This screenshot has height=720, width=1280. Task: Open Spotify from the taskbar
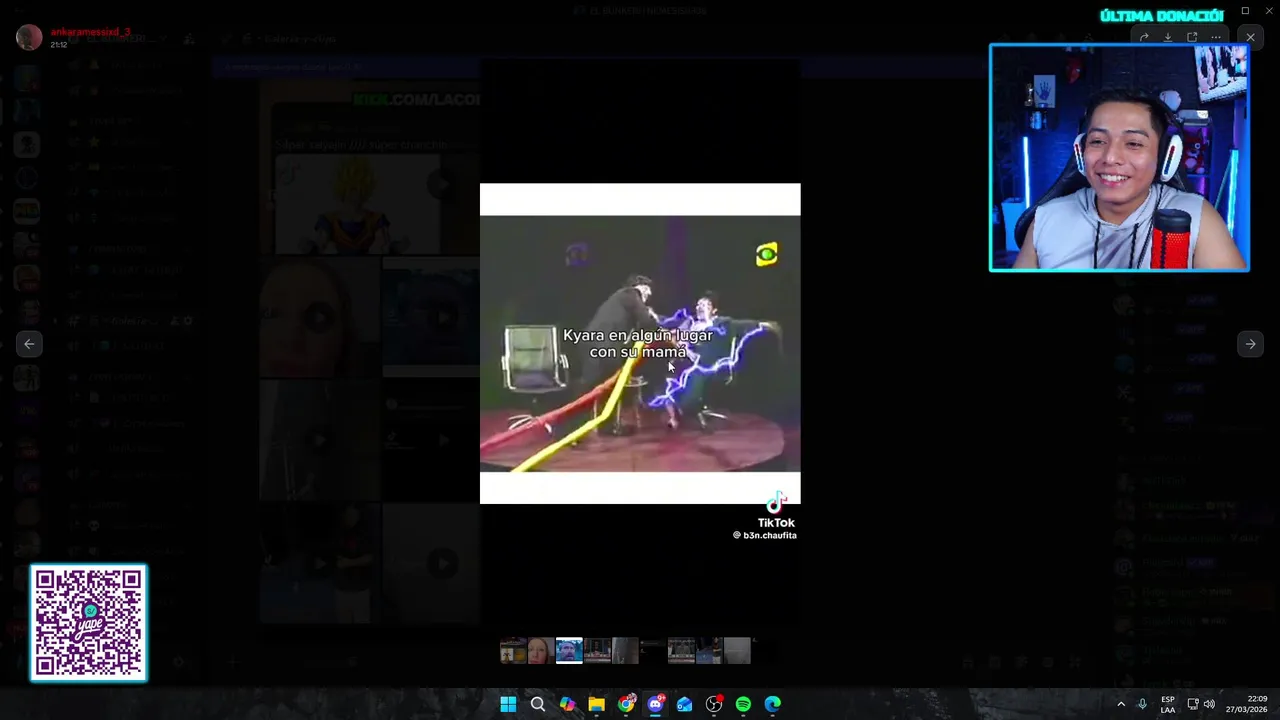click(744, 704)
